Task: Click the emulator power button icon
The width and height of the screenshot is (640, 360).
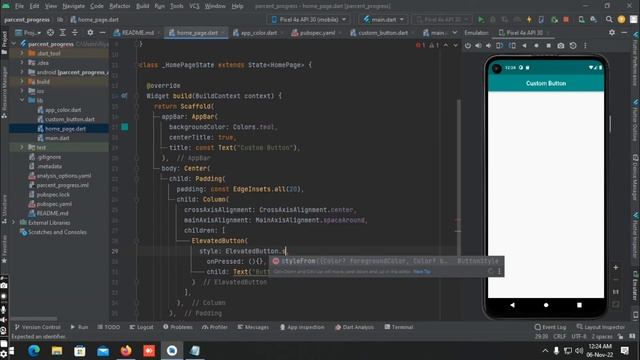Action: (x=467, y=45)
